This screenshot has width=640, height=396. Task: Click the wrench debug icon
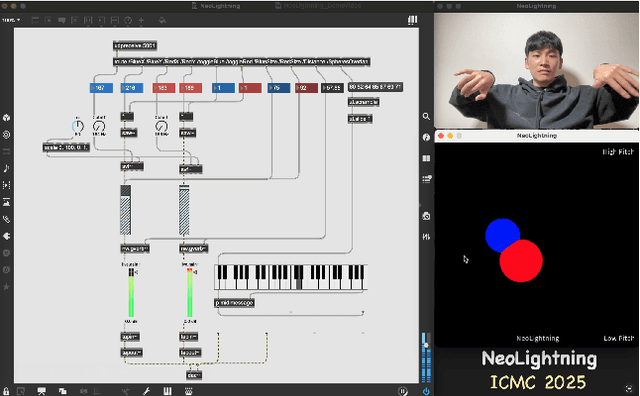[x=146, y=391]
